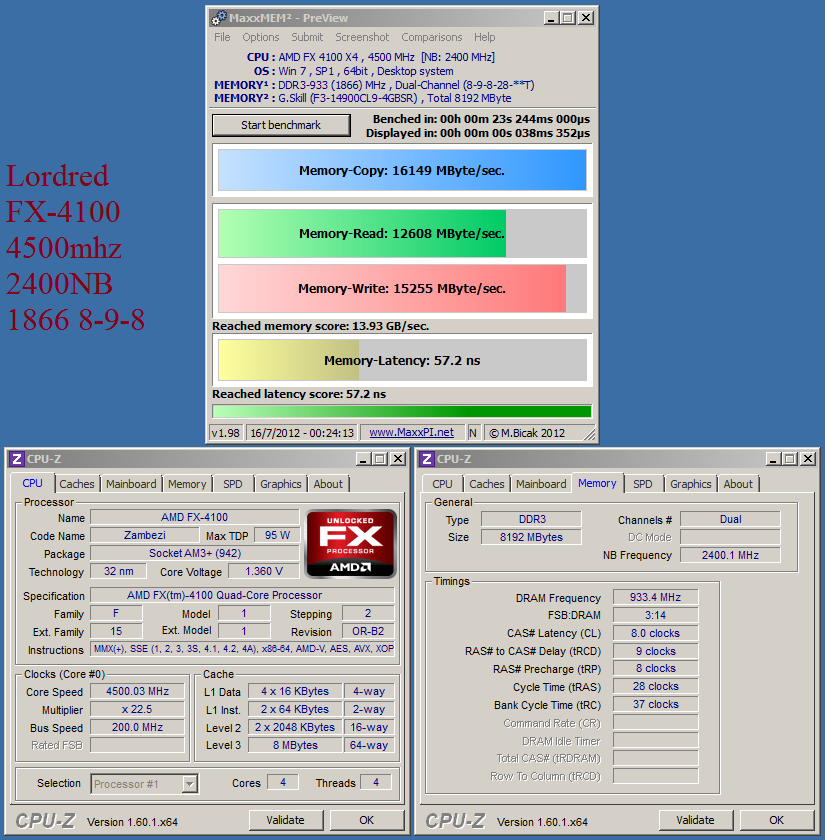Switch to About tab in left CPU-Z window

pos(328,484)
